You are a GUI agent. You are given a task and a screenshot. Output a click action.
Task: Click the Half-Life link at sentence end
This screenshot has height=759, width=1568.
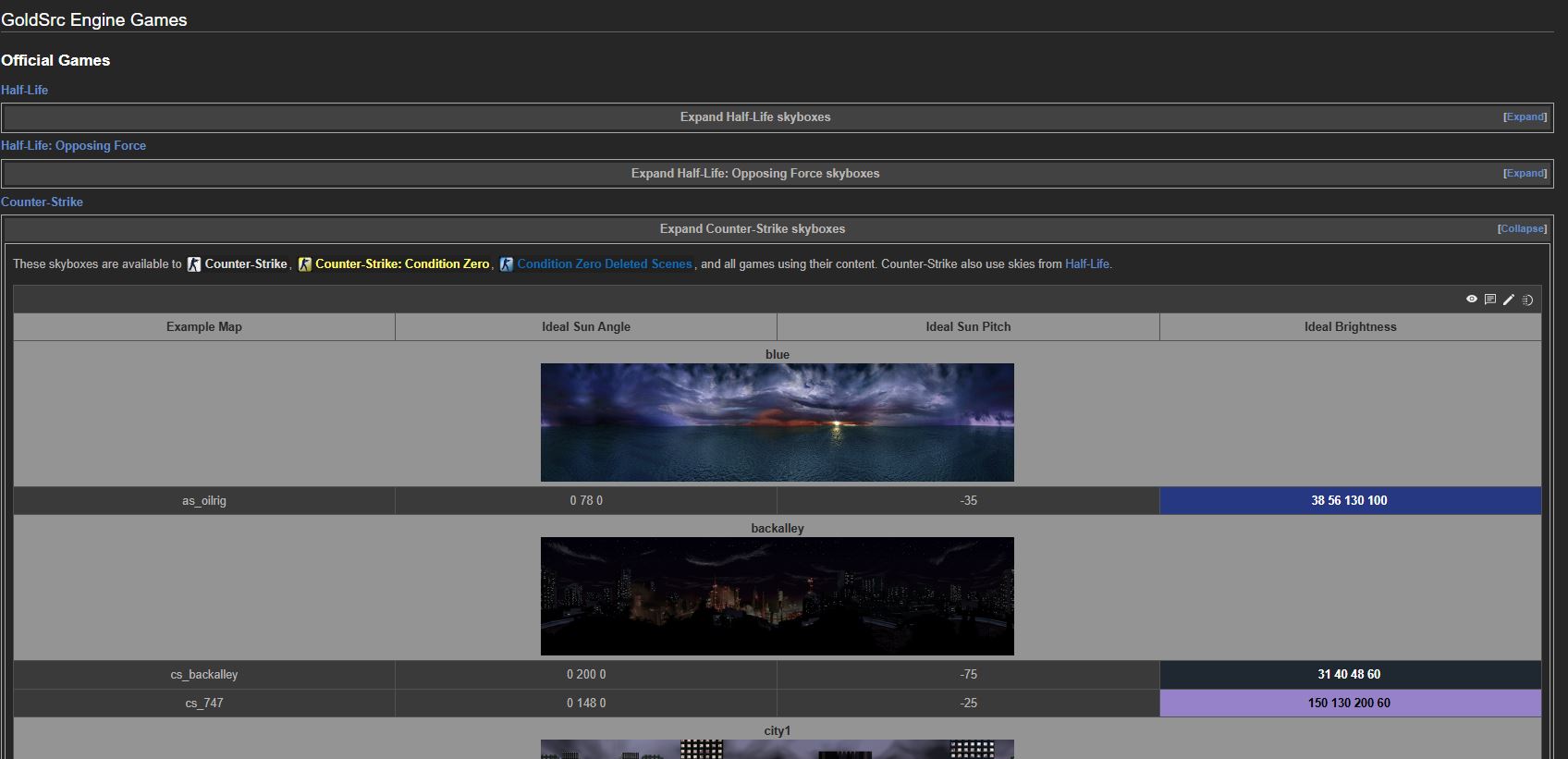point(1086,263)
